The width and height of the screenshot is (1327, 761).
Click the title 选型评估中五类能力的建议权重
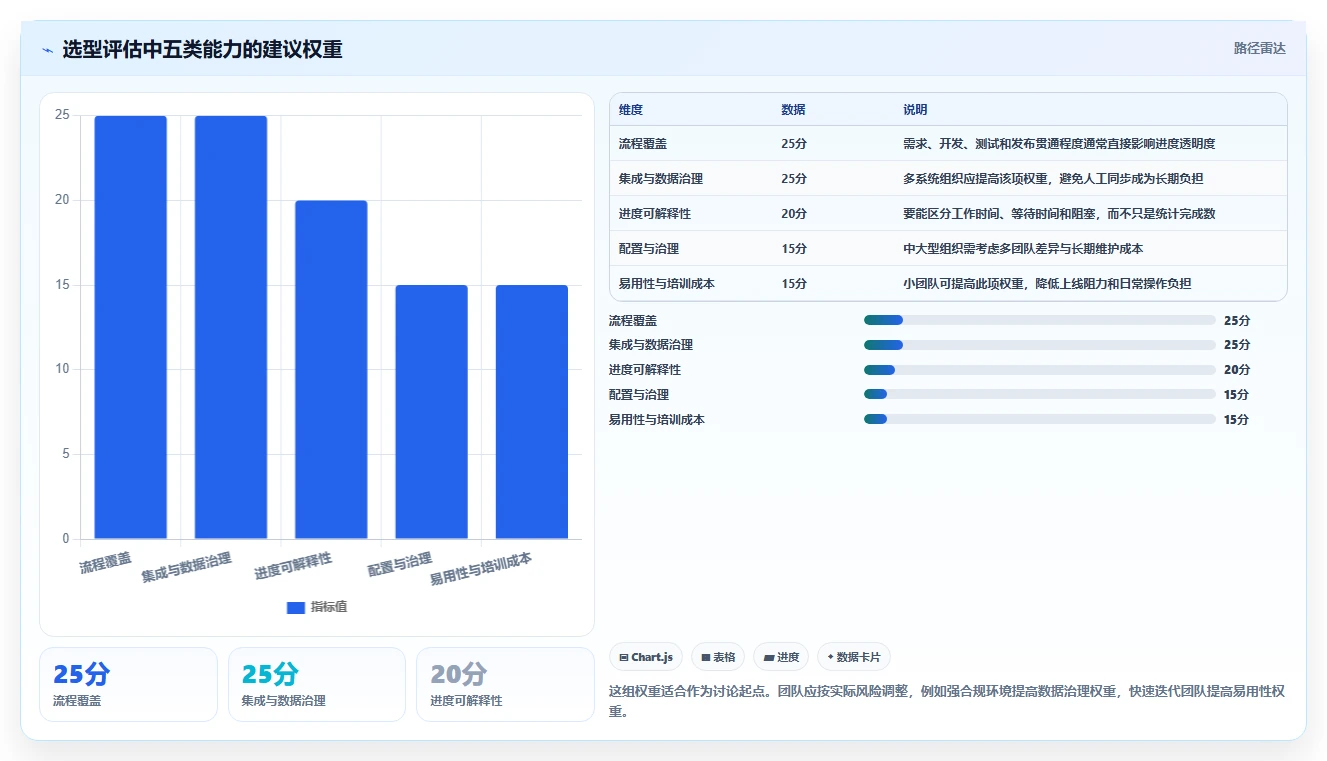tap(202, 49)
